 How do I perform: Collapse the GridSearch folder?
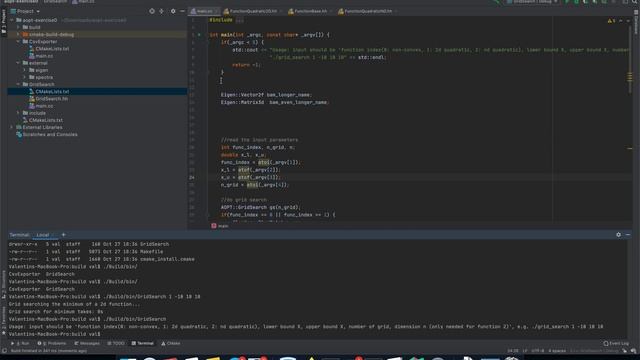pos(18,84)
